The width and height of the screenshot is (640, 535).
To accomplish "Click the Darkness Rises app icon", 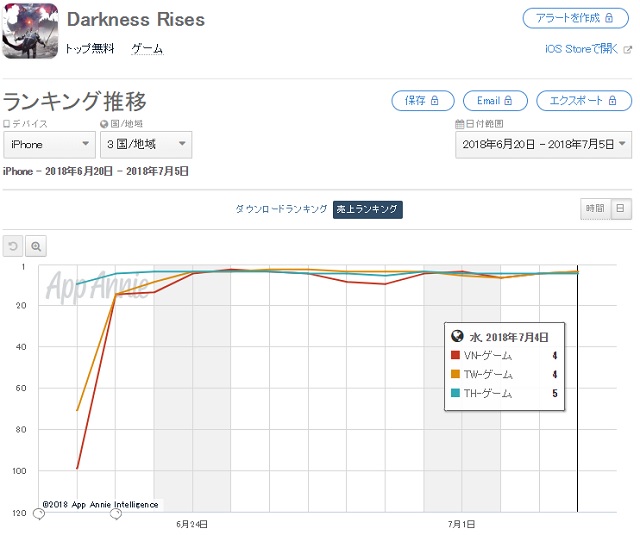I will tap(30, 32).
